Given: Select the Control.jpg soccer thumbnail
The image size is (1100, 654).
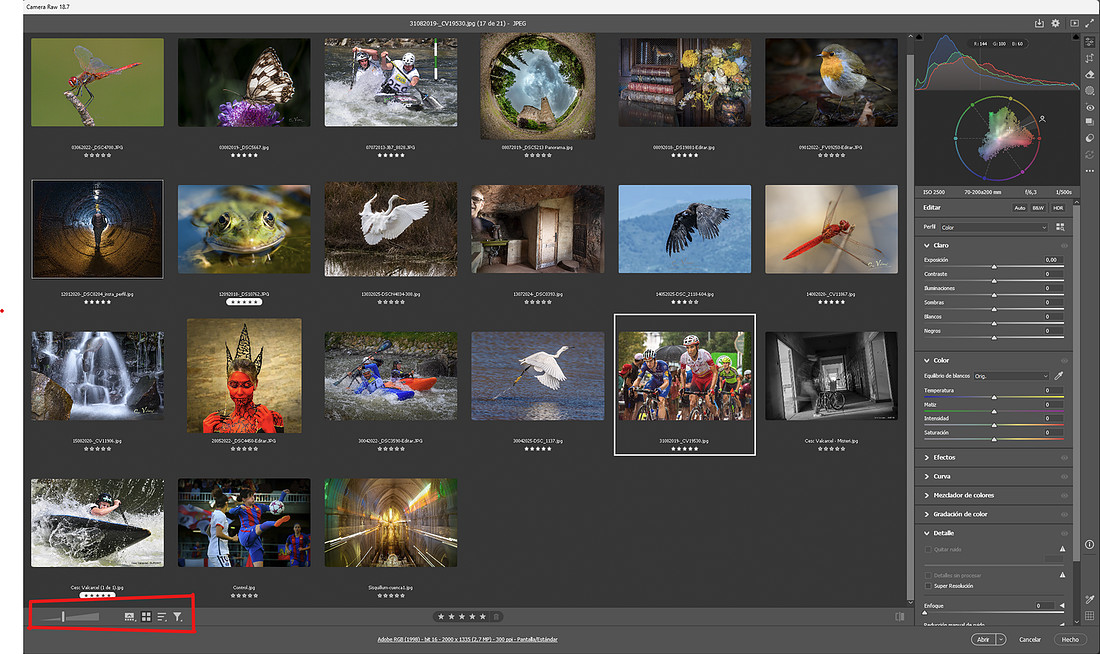Looking at the screenshot, I should point(244,523).
